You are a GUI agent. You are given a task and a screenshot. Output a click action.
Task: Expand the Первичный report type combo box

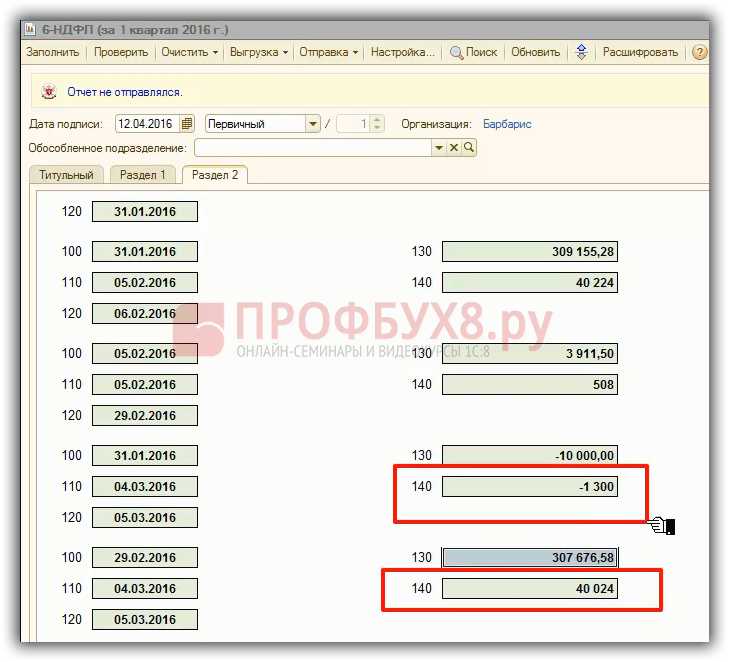coord(312,124)
